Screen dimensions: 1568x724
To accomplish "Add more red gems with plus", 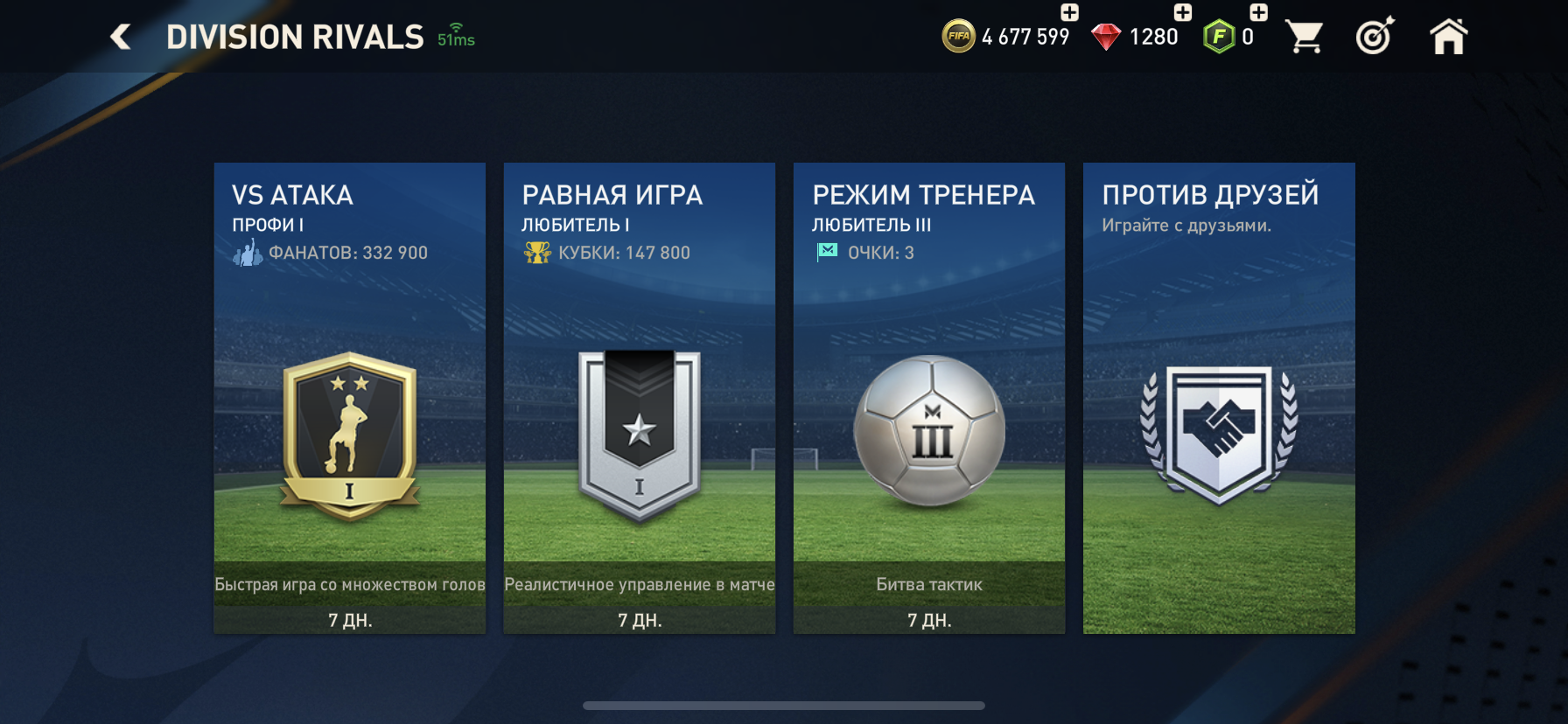I will pos(1182,12).
